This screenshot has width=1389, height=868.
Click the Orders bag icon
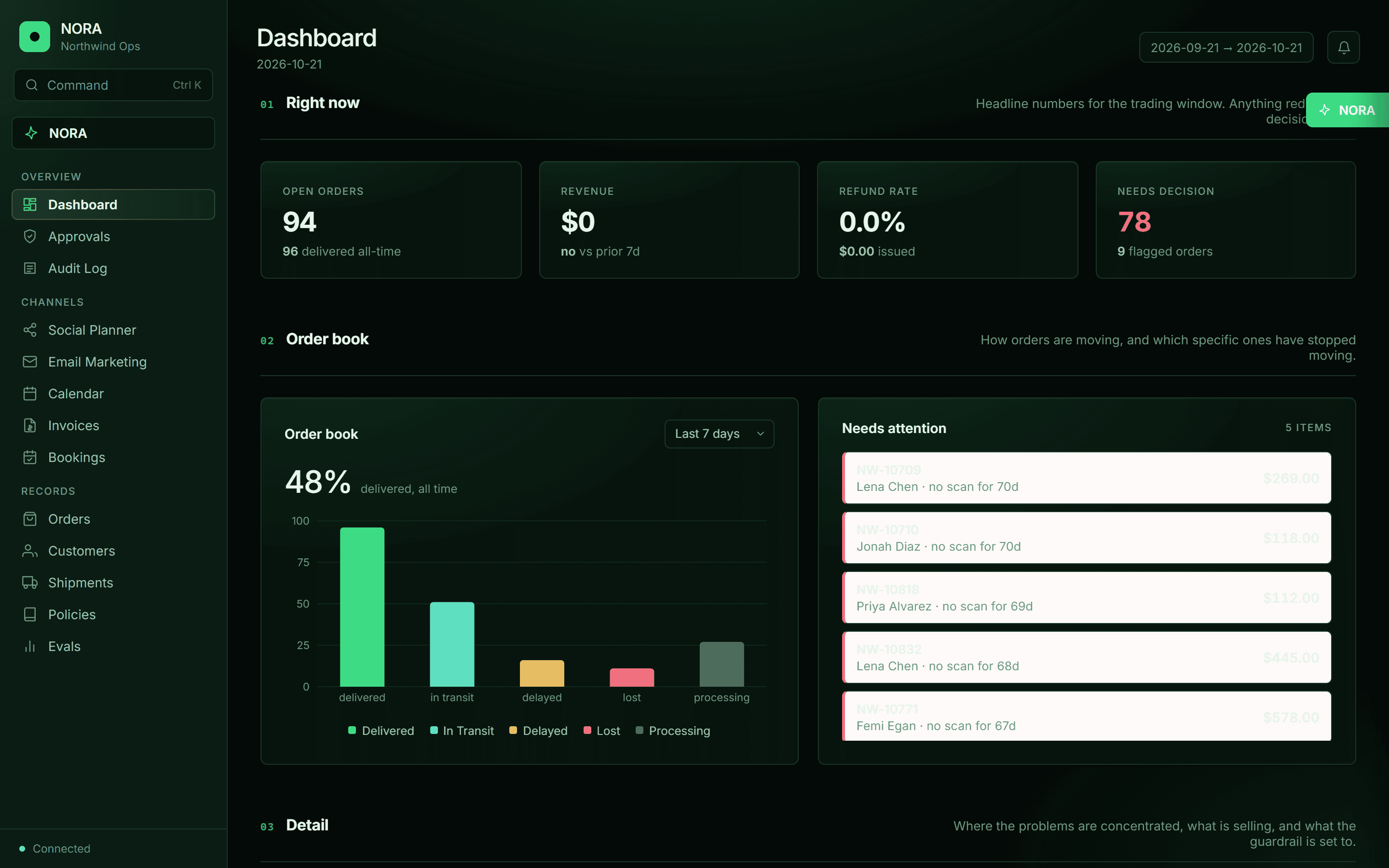[30, 519]
